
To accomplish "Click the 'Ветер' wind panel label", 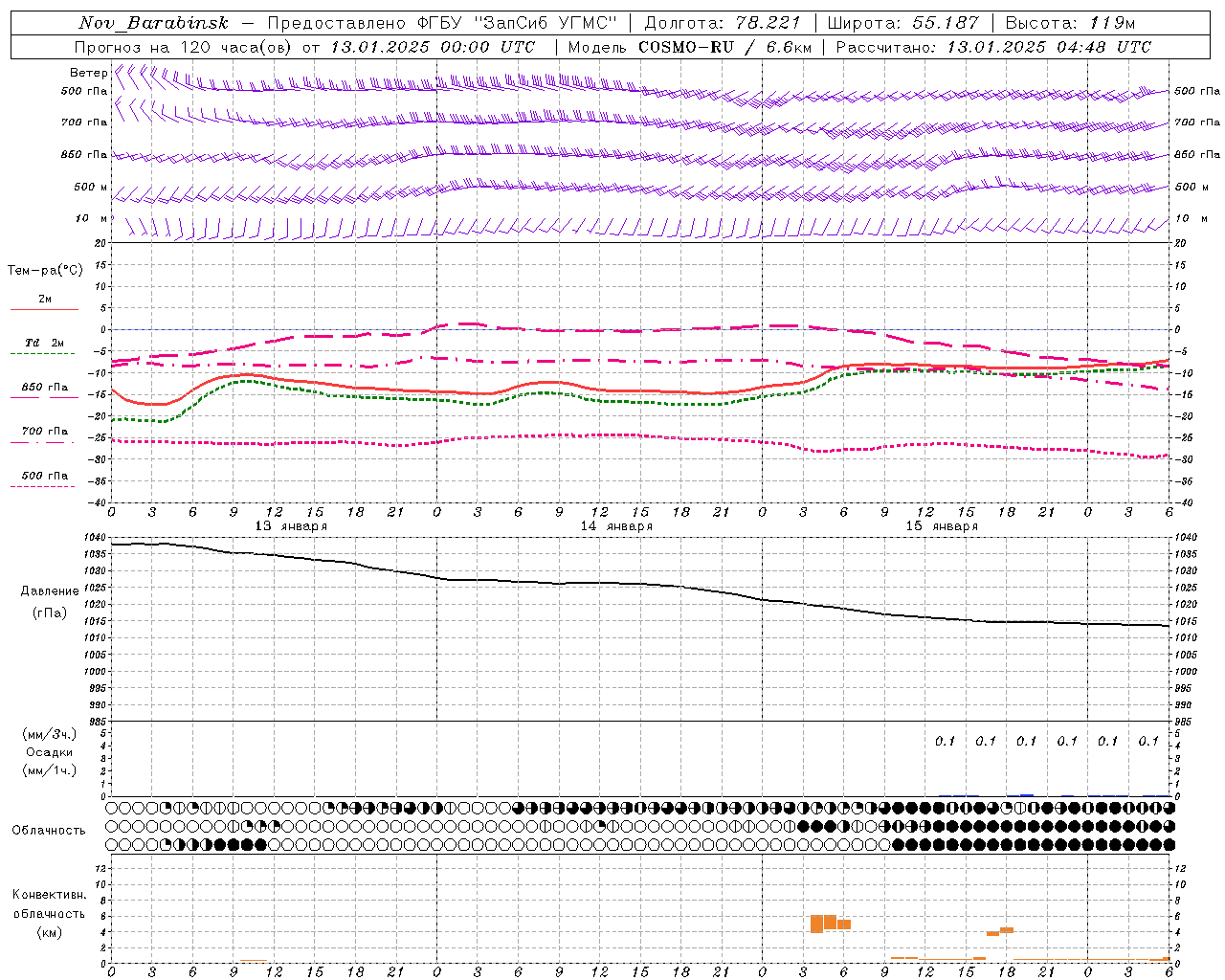I will click(88, 73).
